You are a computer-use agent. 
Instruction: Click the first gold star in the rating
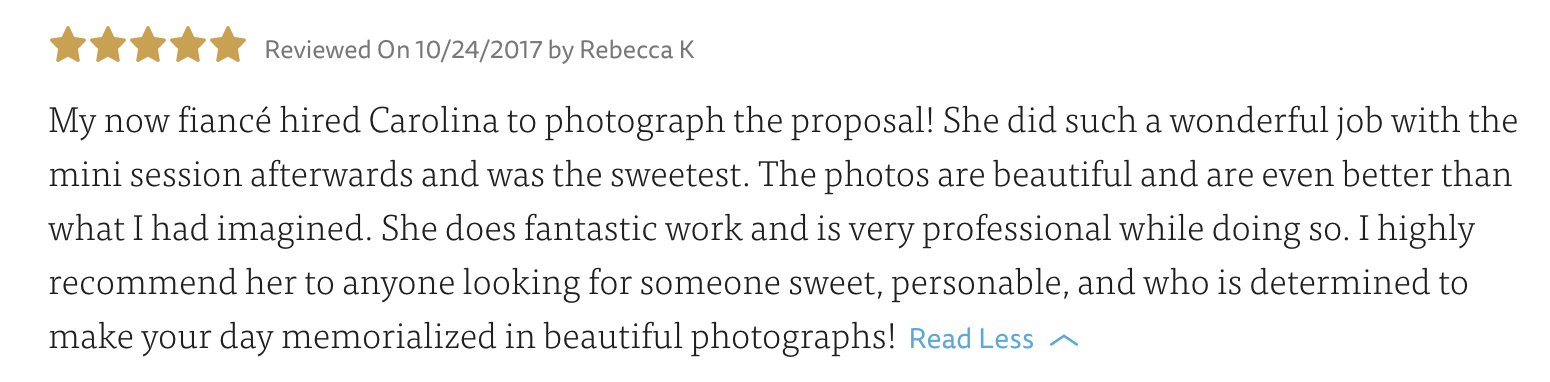(68, 46)
